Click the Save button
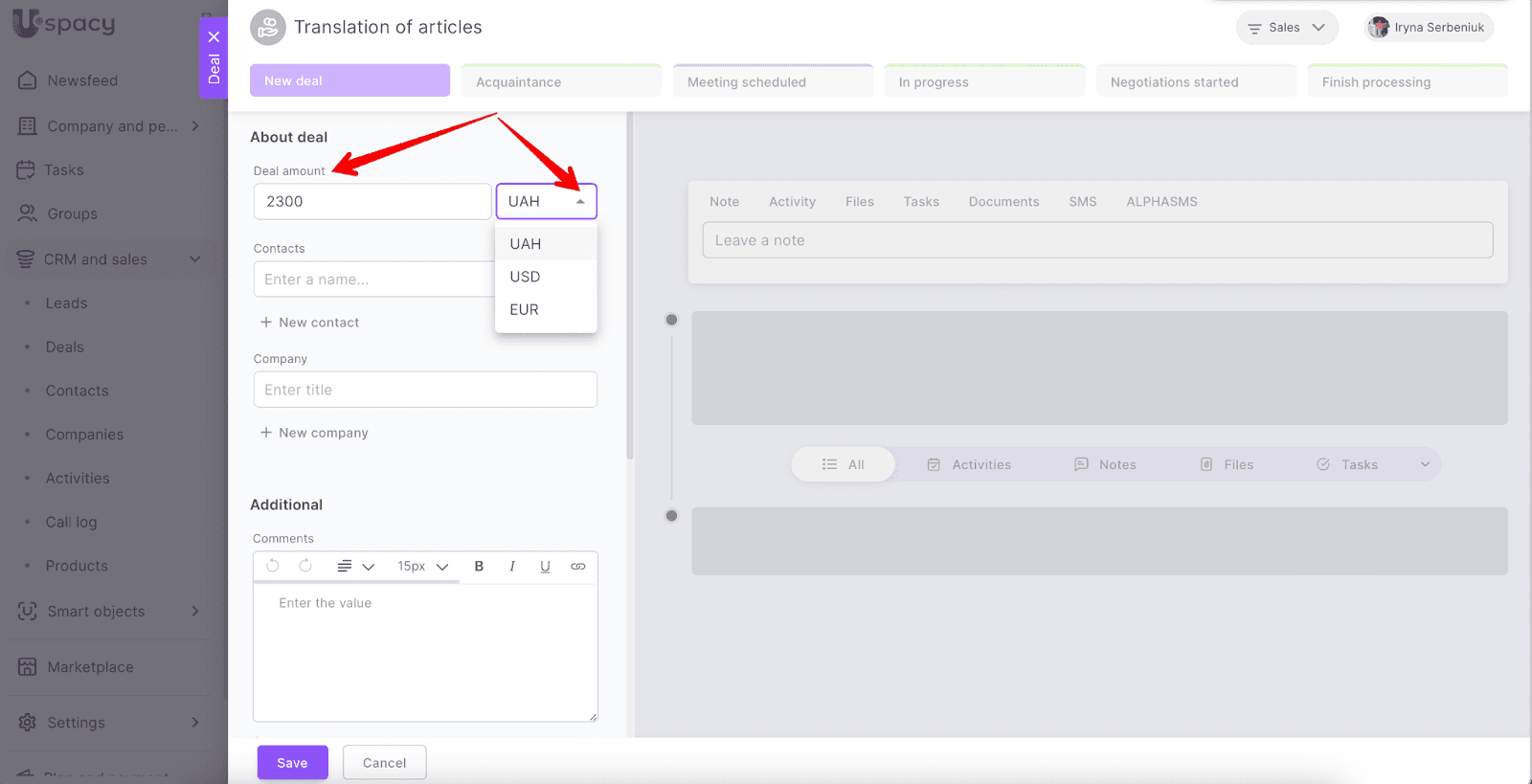 292,763
